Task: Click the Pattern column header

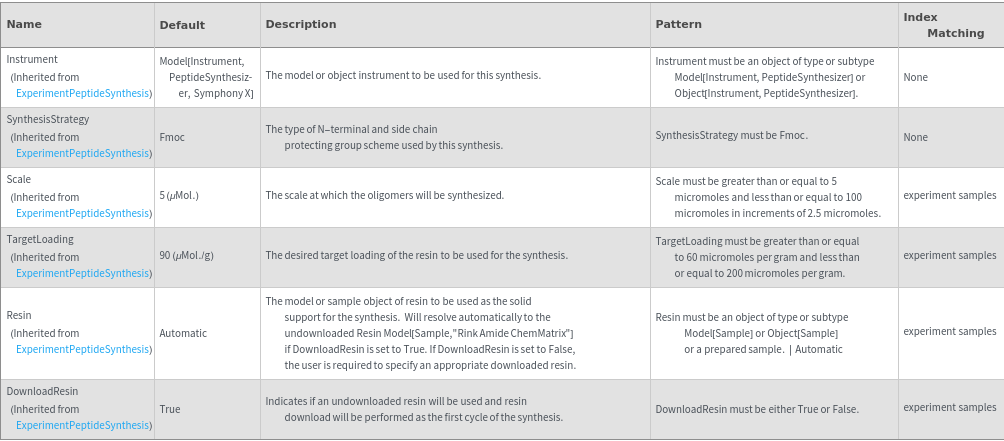Action: pyautogui.click(x=678, y=24)
